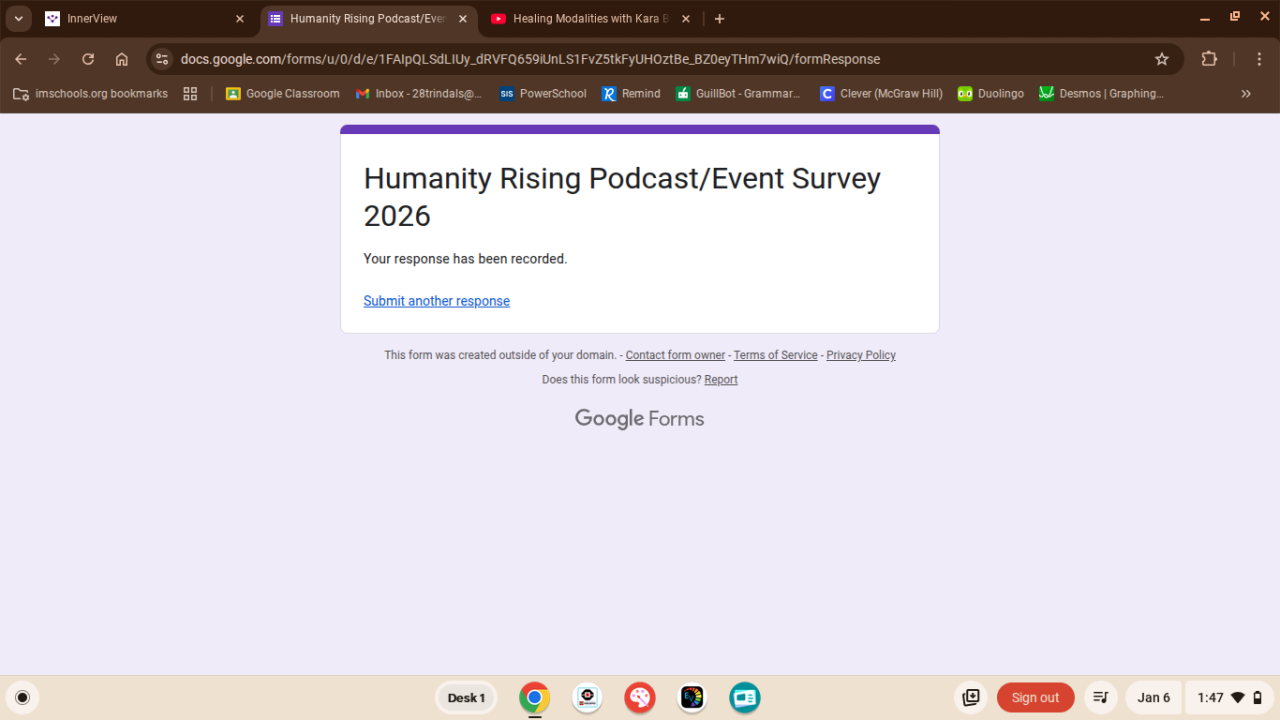Open the Chrome three-dot menu
1280x720 pixels.
pos(1257,59)
